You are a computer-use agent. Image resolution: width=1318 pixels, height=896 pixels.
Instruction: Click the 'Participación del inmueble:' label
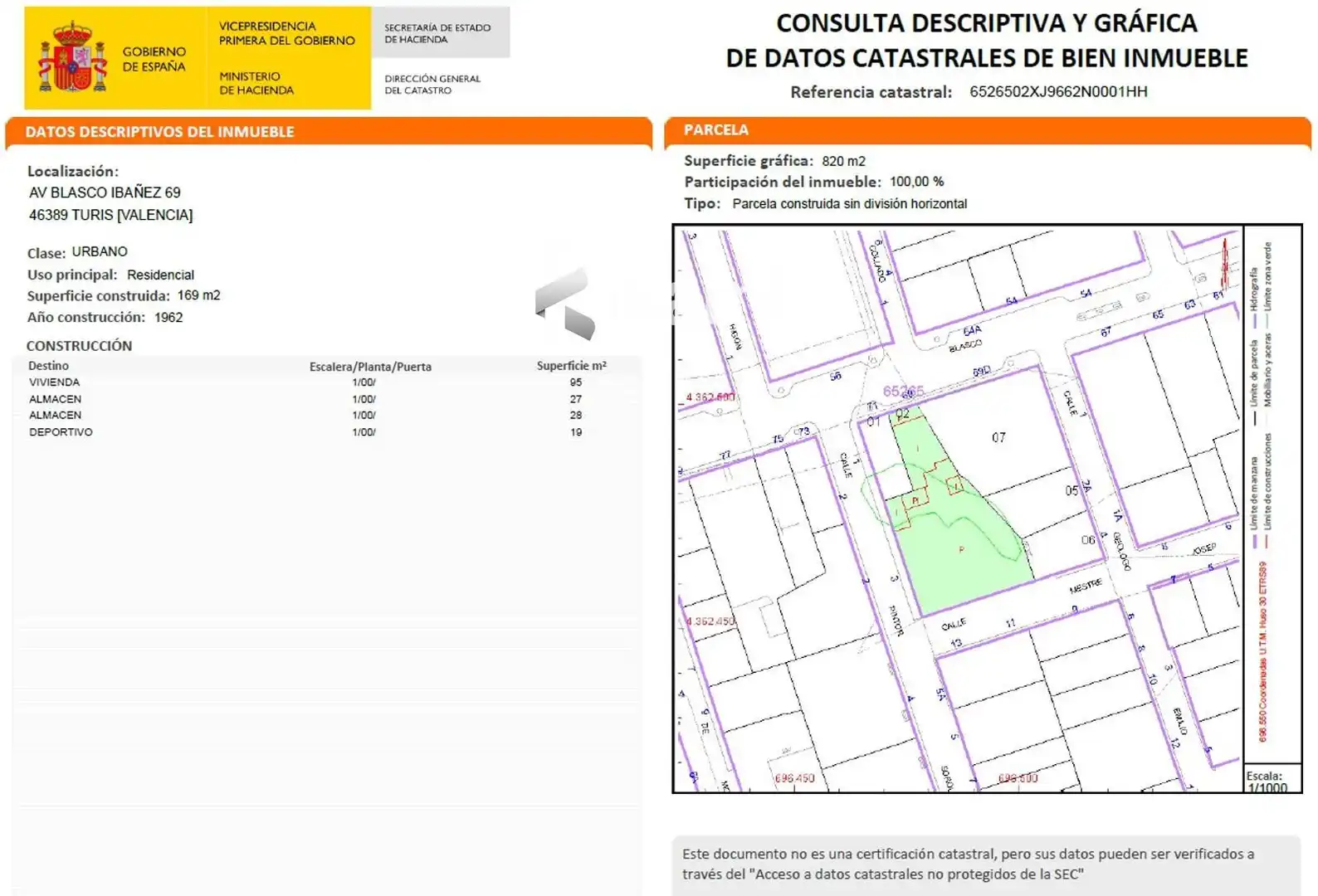coord(783,182)
